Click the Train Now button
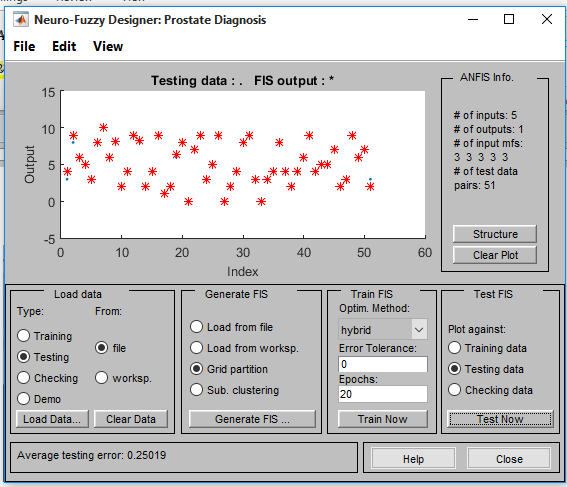Screen dimensions: 567x487 (383, 419)
